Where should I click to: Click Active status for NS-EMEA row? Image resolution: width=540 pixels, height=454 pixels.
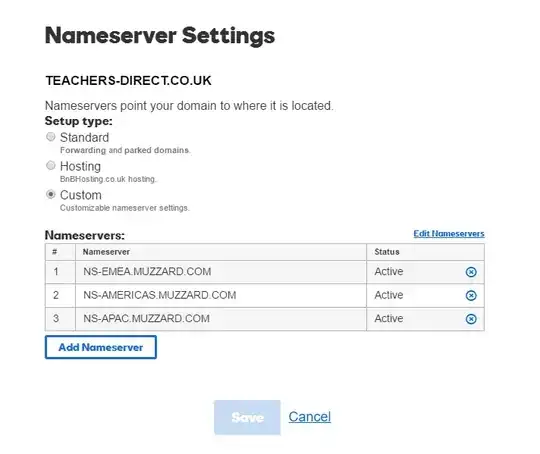pos(389,271)
